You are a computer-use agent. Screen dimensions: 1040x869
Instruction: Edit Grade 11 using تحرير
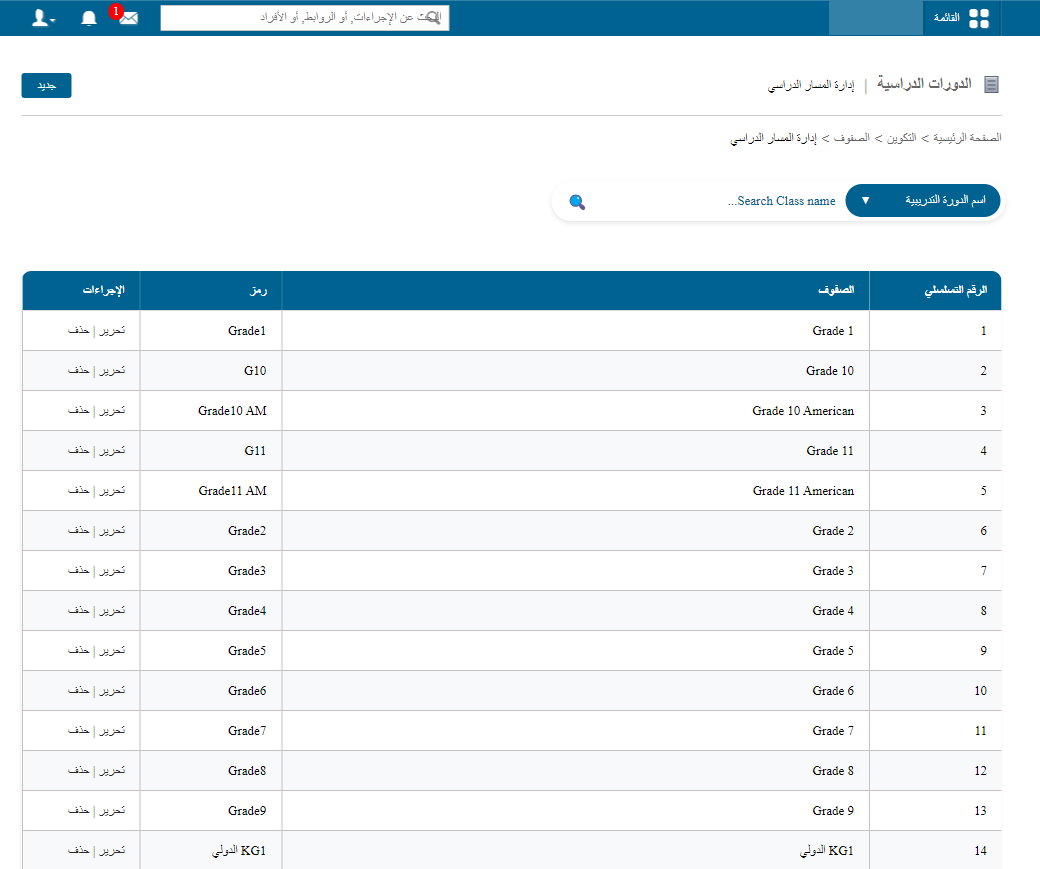tap(112, 450)
